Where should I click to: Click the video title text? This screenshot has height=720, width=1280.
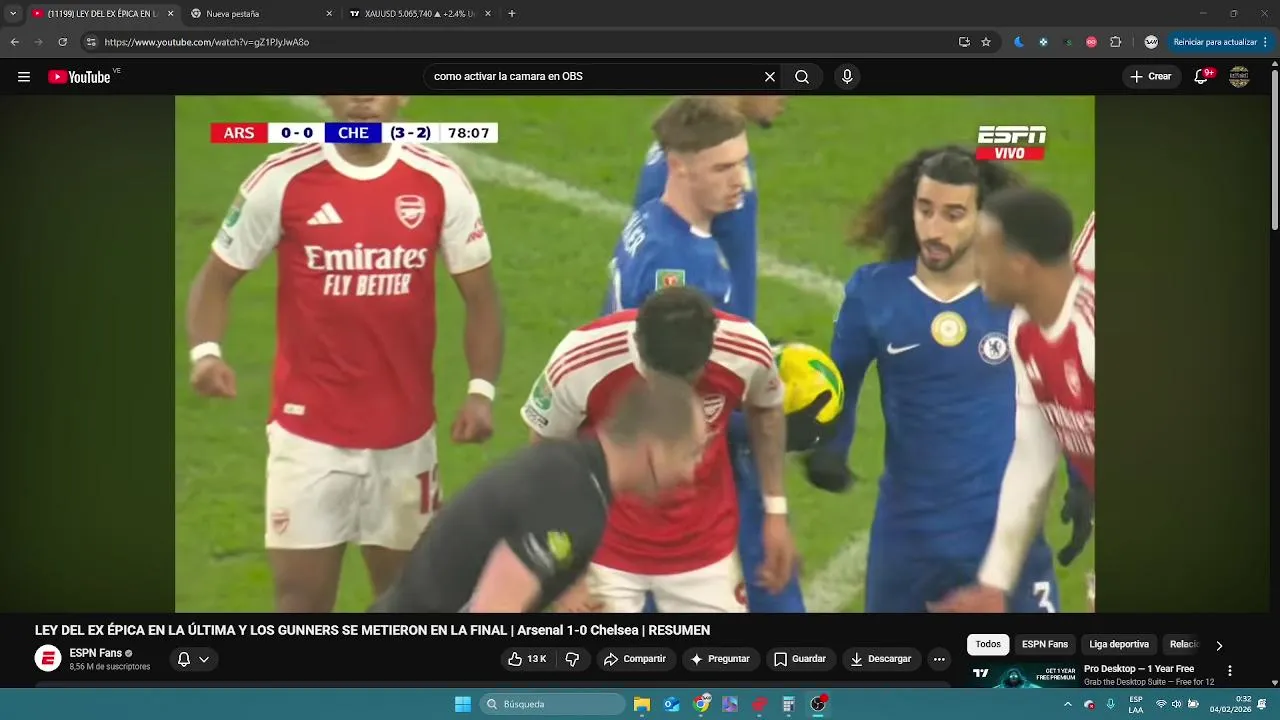pyautogui.click(x=372, y=630)
